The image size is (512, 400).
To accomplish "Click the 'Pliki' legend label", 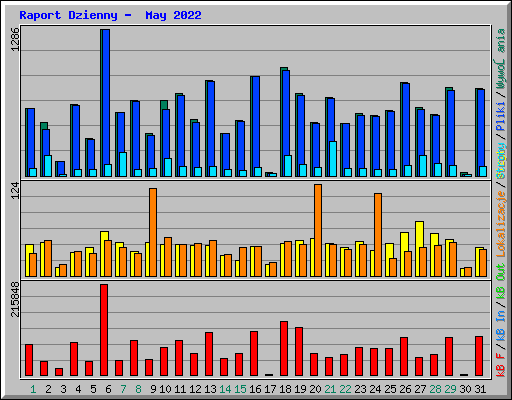I will (x=501, y=117).
